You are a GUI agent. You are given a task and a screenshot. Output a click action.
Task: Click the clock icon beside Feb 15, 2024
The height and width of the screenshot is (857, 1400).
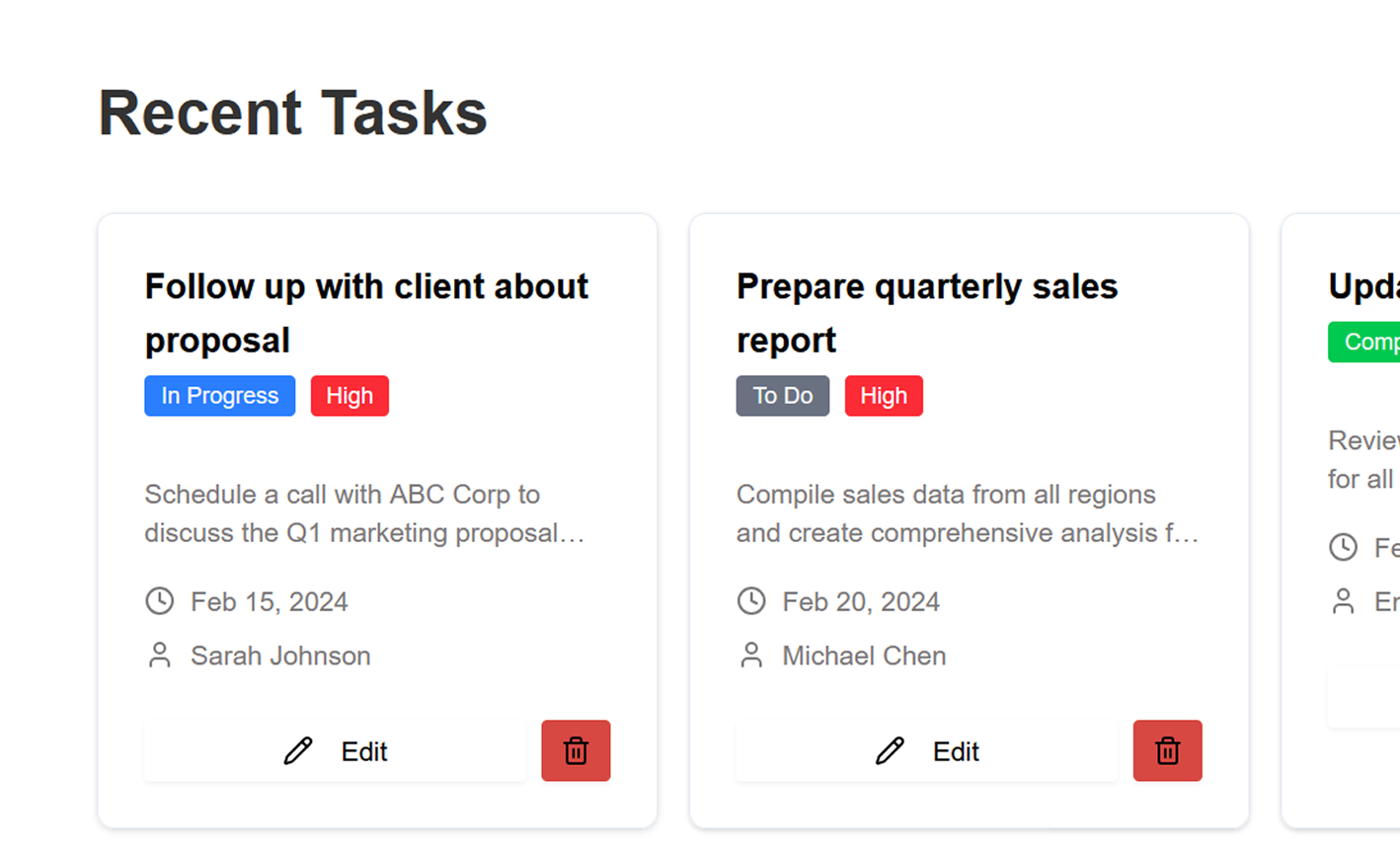tap(159, 599)
